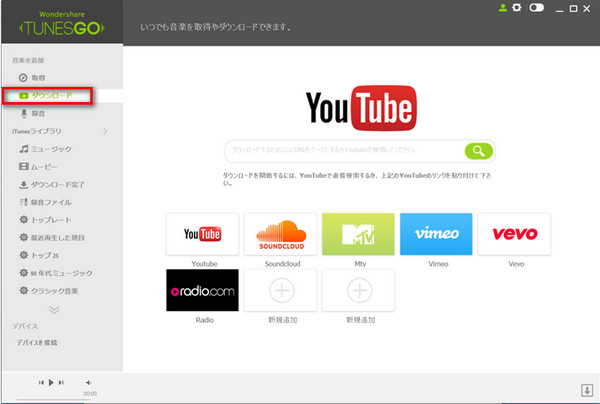Open the Vimeo site tile
The width and height of the screenshot is (600, 404).
click(436, 234)
